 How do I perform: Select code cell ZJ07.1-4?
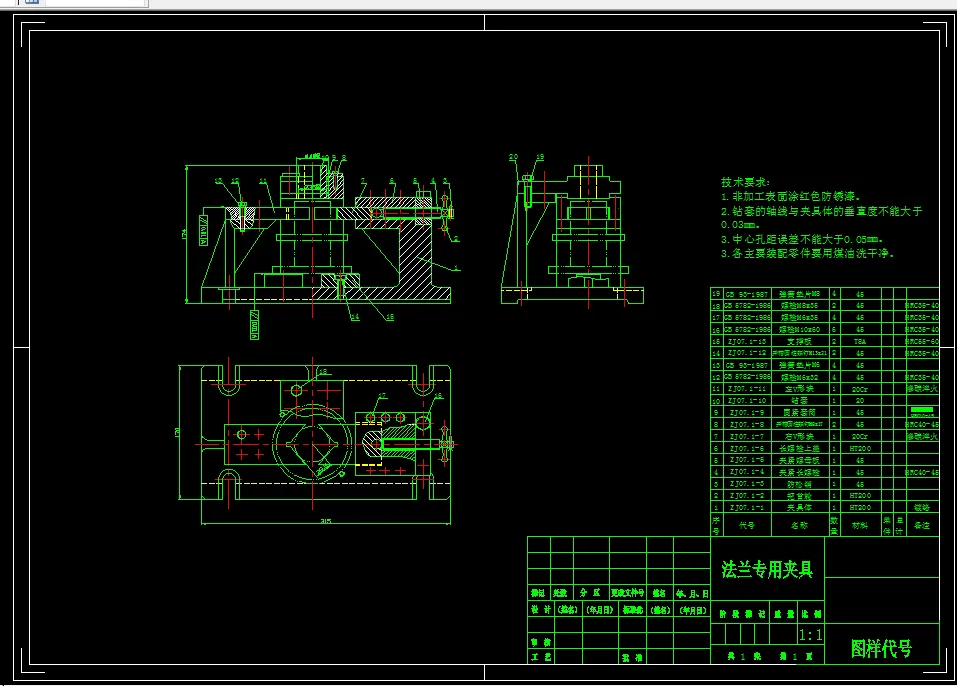(746, 472)
